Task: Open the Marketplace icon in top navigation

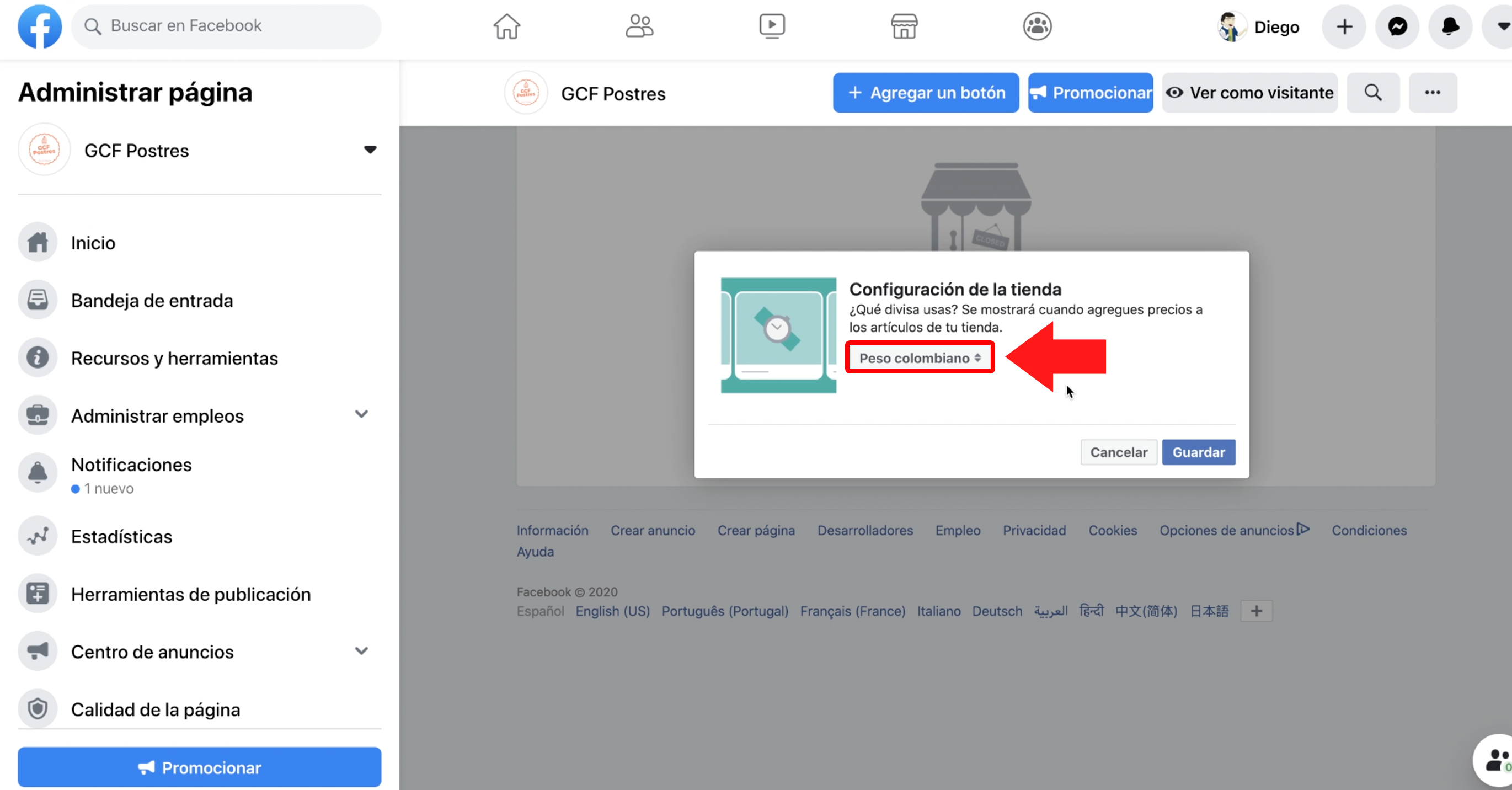Action: pyautogui.click(x=904, y=26)
